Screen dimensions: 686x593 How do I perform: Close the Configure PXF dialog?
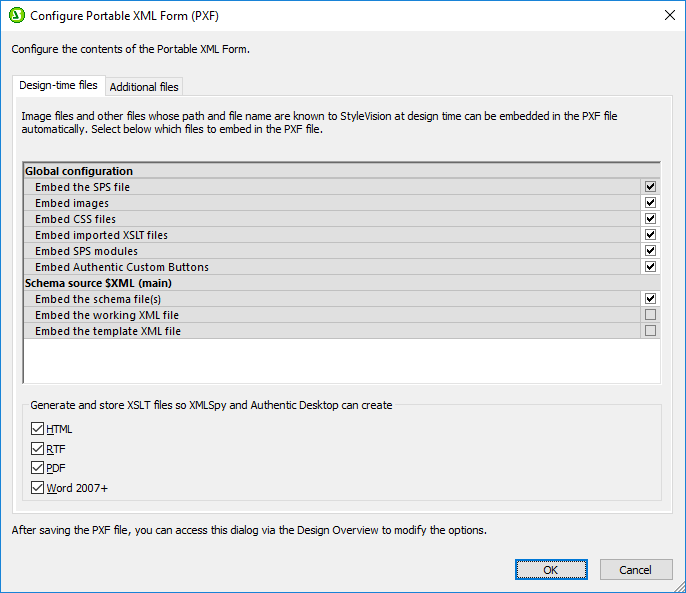(668, 15)
